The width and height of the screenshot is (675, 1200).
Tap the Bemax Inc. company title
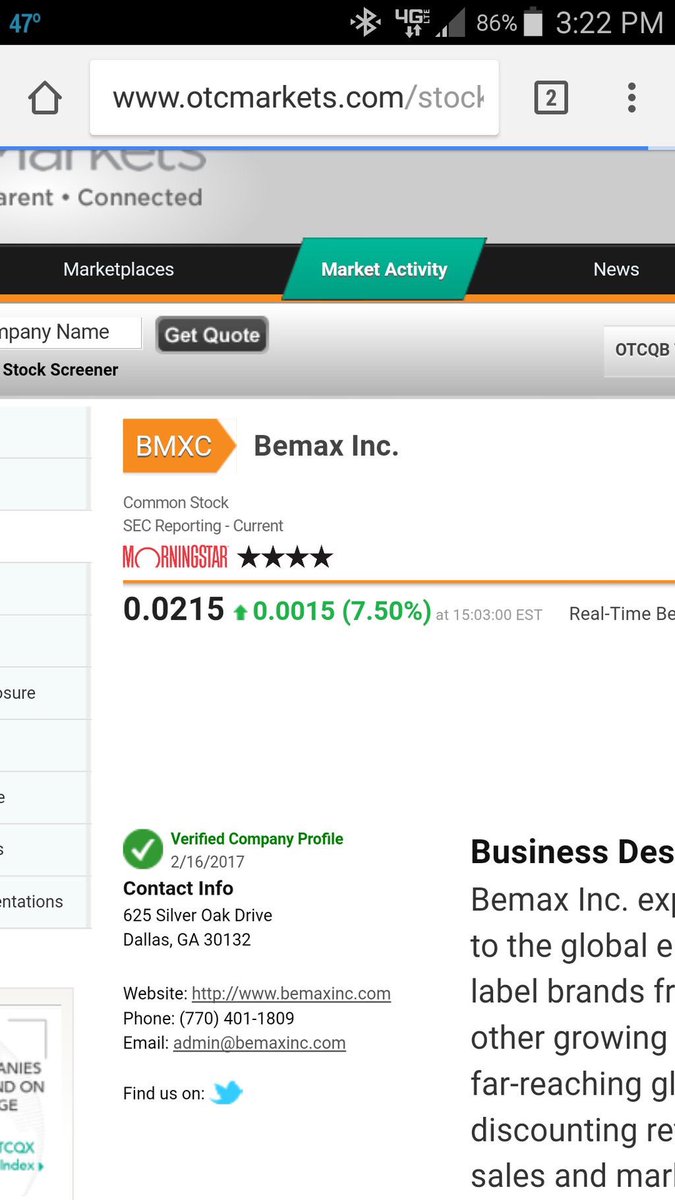click(x=326, y=446)
